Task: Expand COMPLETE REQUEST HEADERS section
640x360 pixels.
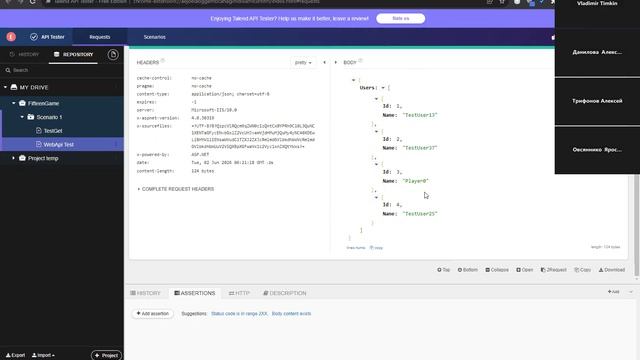Action: (x=176, y=189)
